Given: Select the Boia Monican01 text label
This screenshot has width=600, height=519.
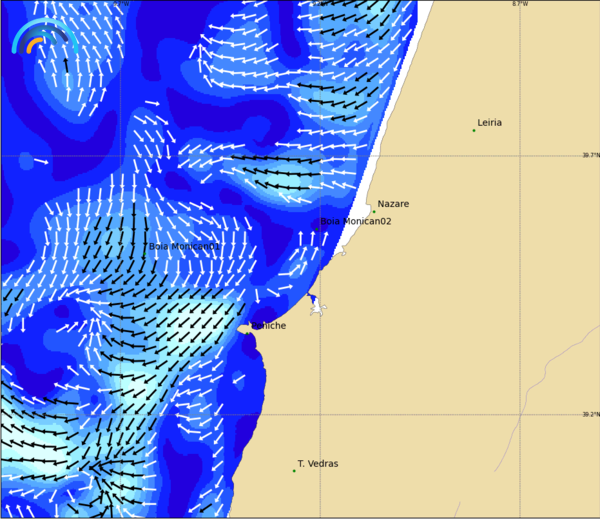Looking at the screenshot, I should (x=184, y=246).
